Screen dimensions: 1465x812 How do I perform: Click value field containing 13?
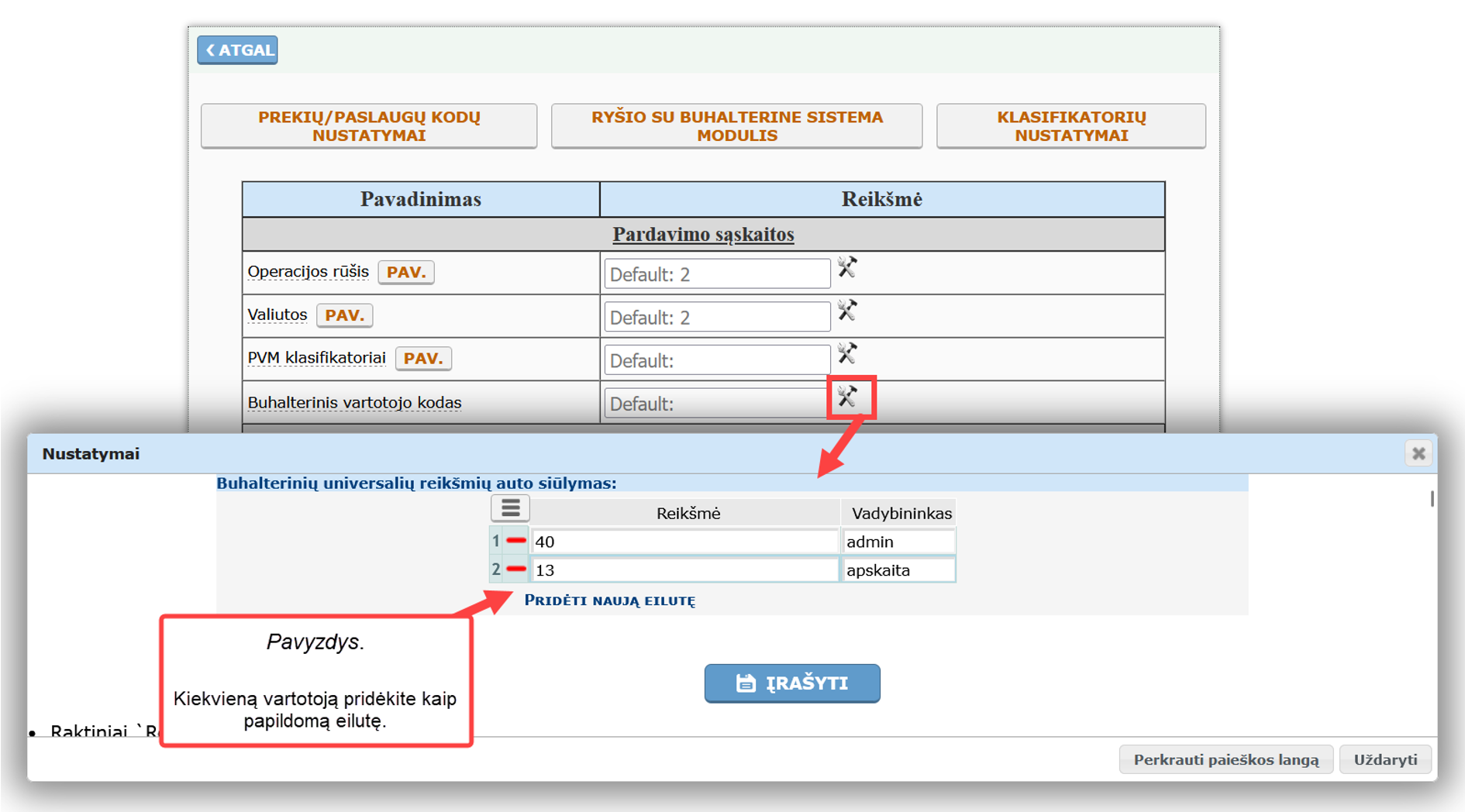[x=685, y=570]
